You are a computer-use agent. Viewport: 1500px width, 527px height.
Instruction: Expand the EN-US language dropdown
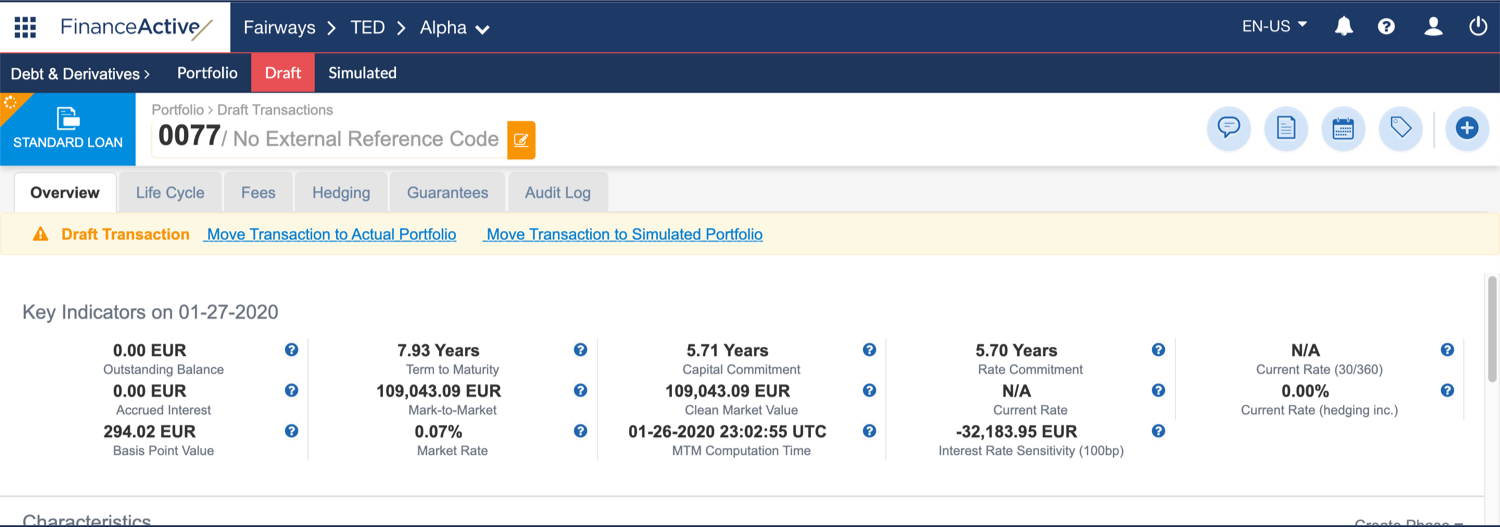point(1274,27)
